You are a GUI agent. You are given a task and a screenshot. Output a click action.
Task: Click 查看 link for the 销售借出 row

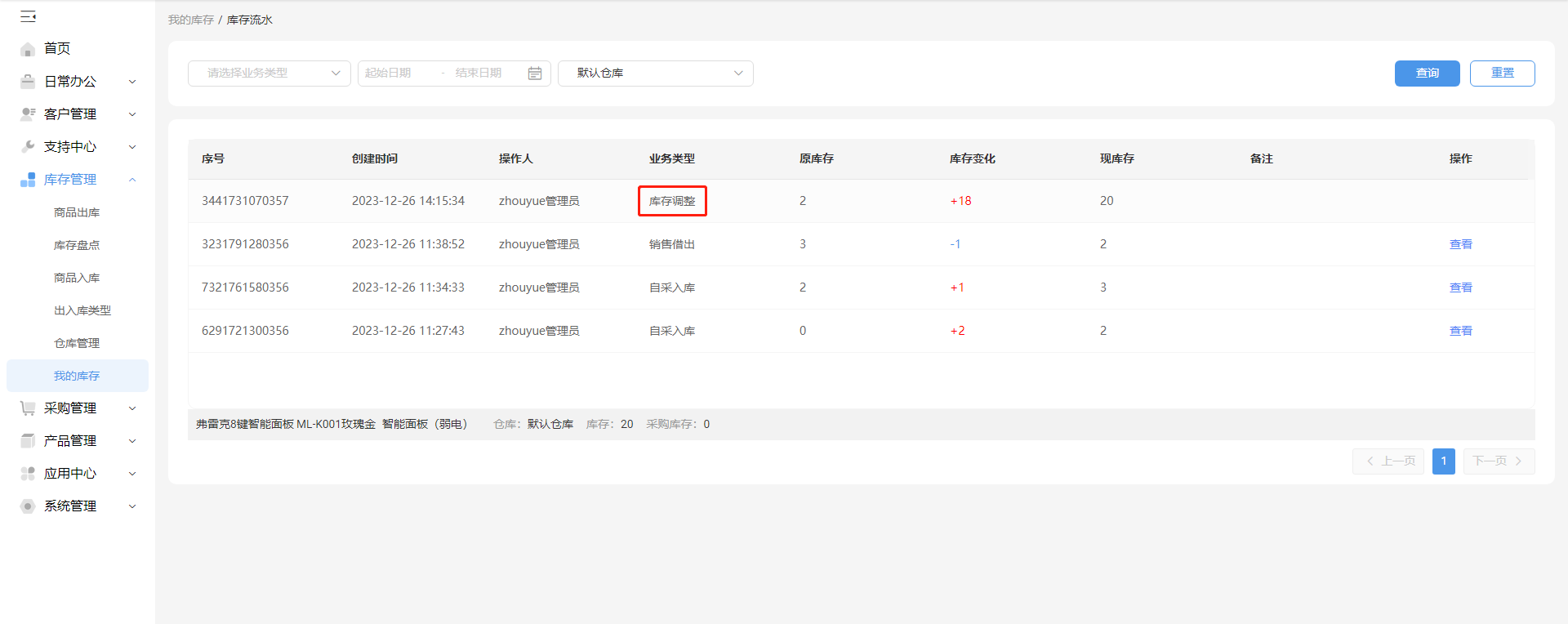click(1461, 244)
